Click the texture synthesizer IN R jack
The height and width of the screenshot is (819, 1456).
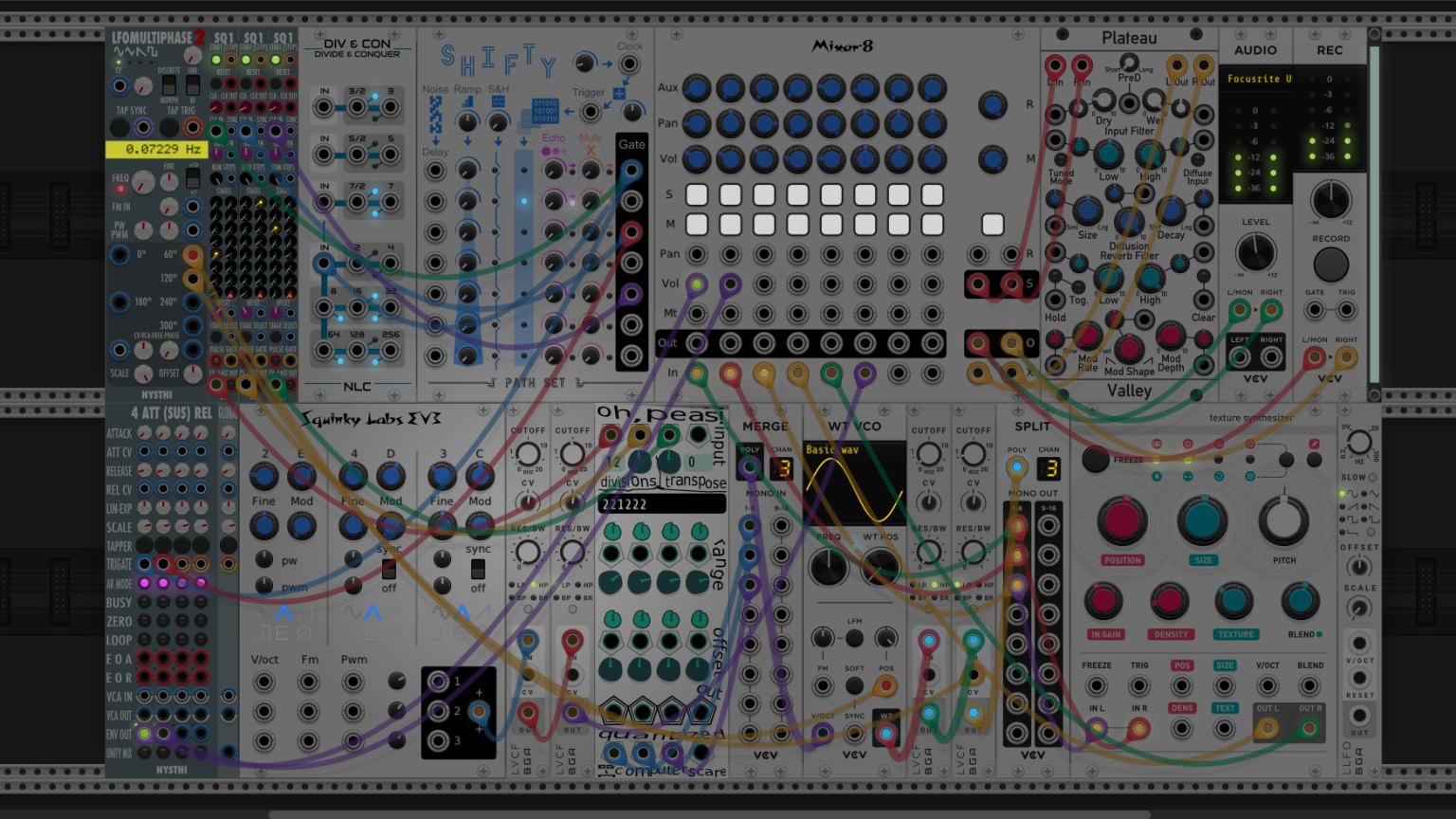coord(1138,729)
